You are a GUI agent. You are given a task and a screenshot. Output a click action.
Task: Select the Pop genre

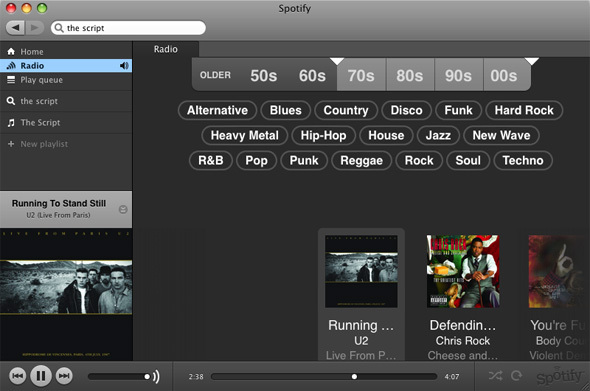coord(256,161)
